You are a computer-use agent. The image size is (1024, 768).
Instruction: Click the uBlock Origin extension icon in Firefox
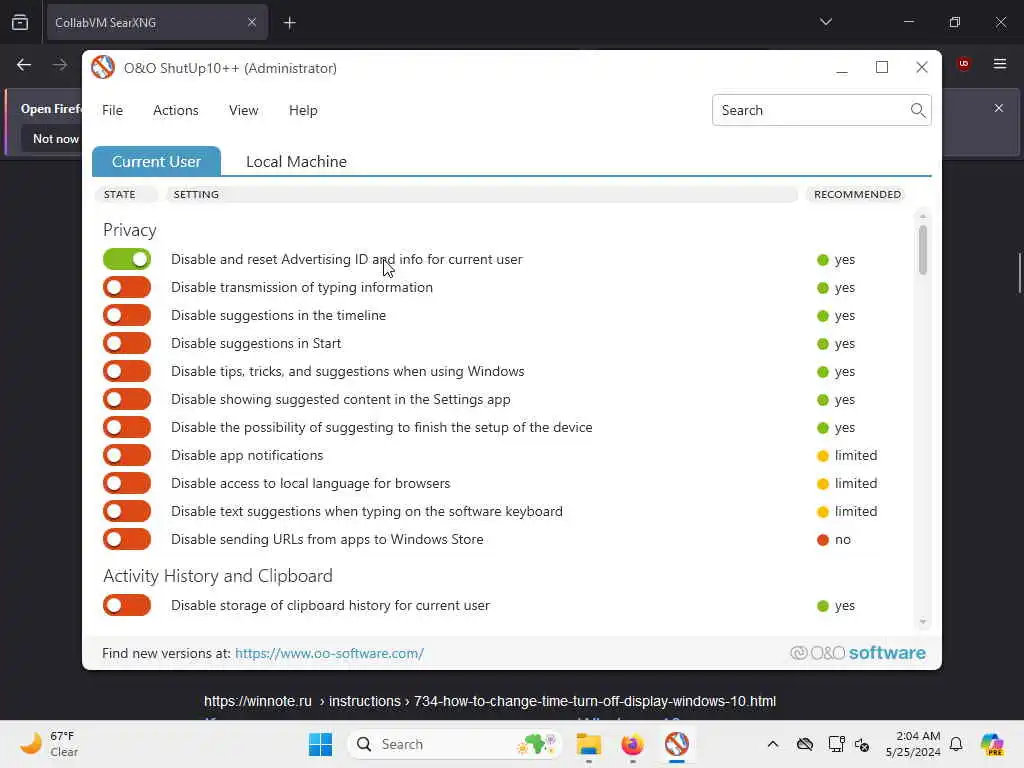point(964,64)
